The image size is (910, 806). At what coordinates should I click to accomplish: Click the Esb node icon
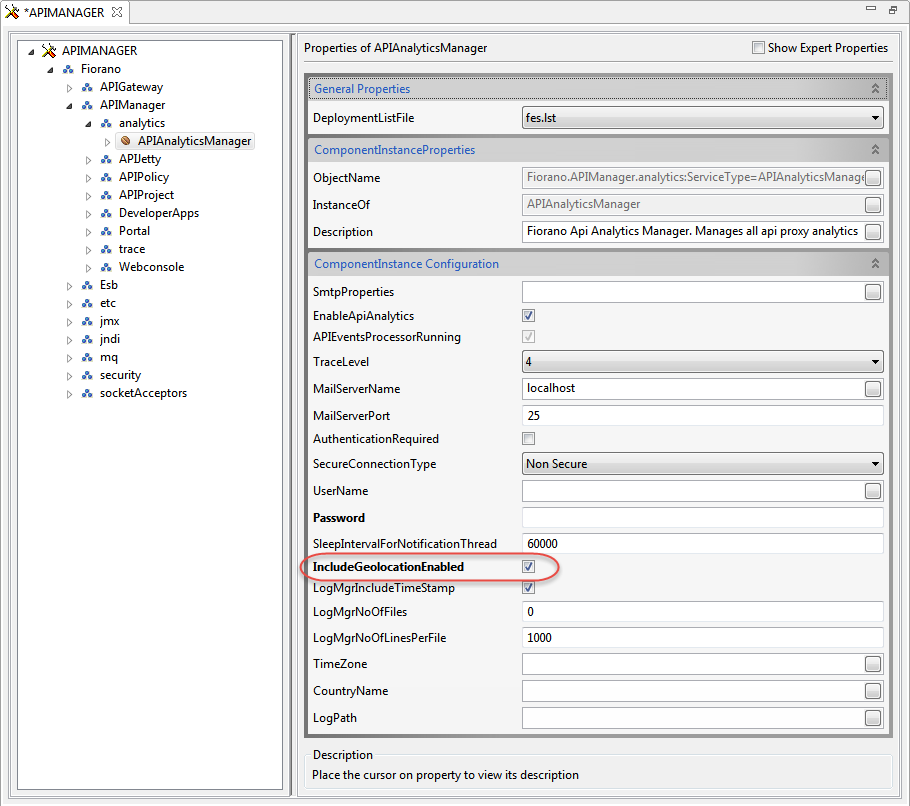coord(88,285)
